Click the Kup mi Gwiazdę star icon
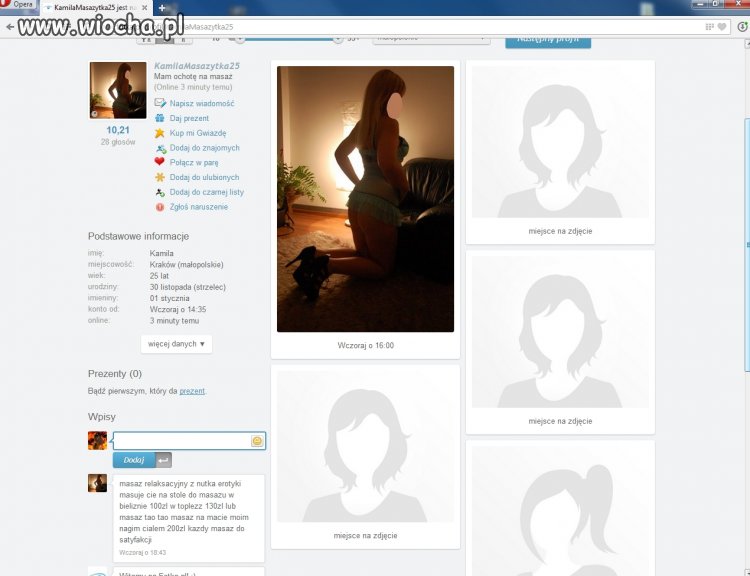 [x=160, y=133]
